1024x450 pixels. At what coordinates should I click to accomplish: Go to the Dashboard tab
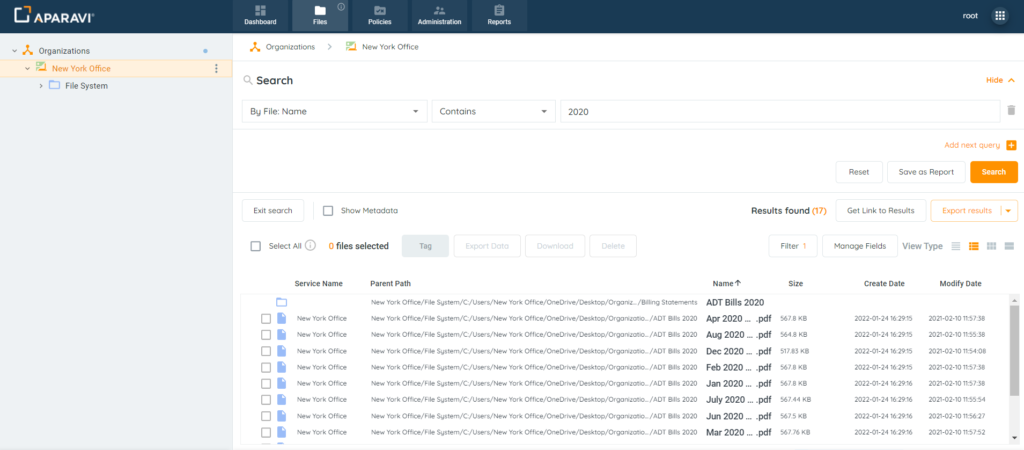click(260, 15)
